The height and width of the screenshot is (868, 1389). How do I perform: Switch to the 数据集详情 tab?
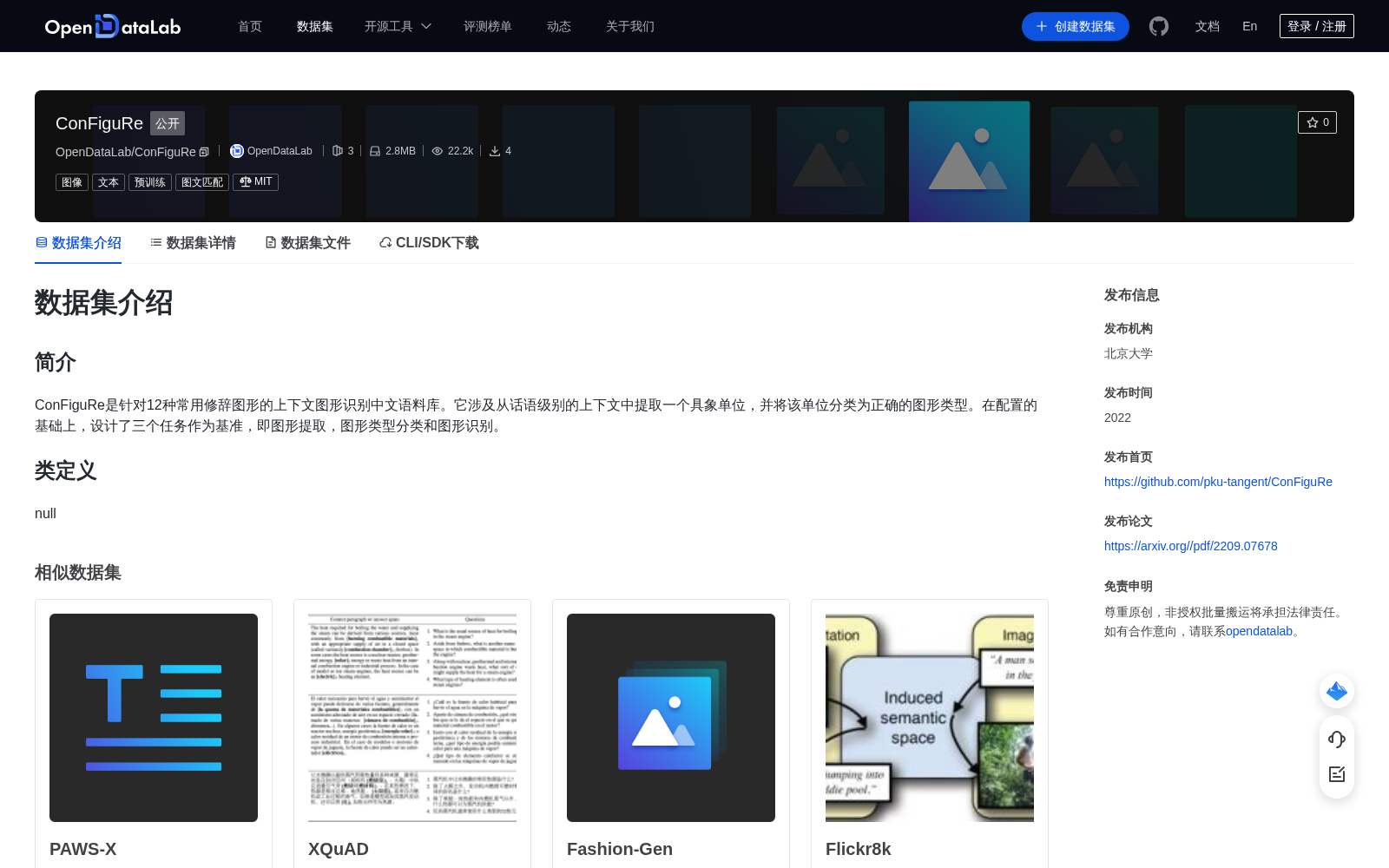click(193, 243)
